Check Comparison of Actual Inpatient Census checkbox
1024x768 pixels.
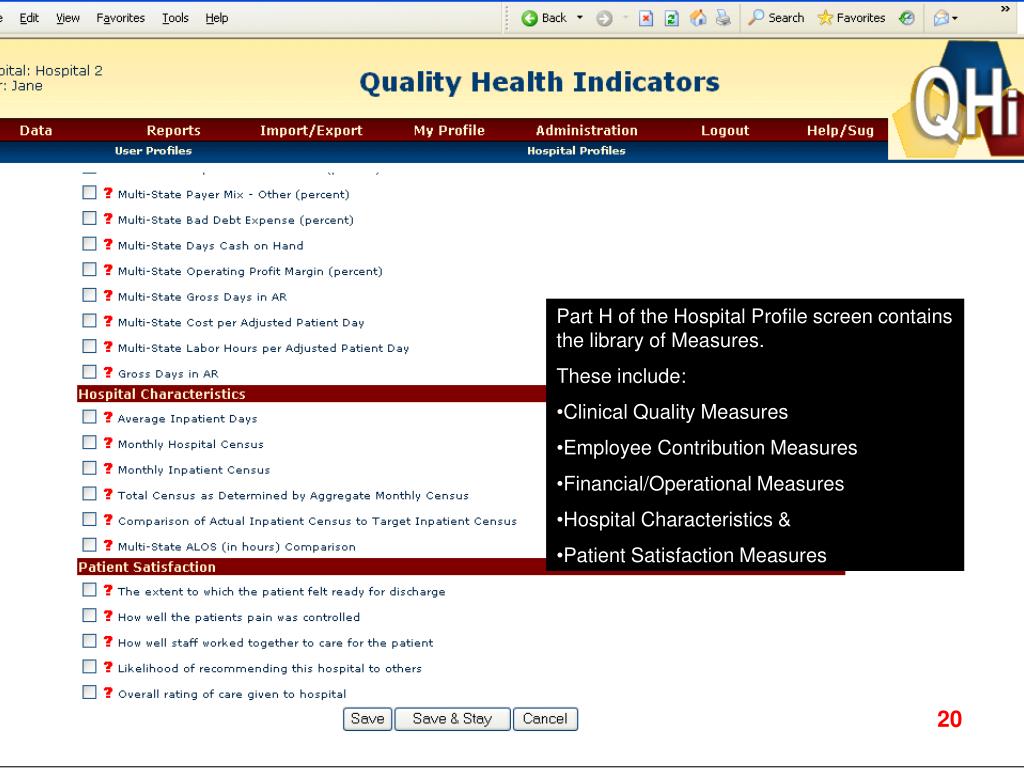coord(89,519)
